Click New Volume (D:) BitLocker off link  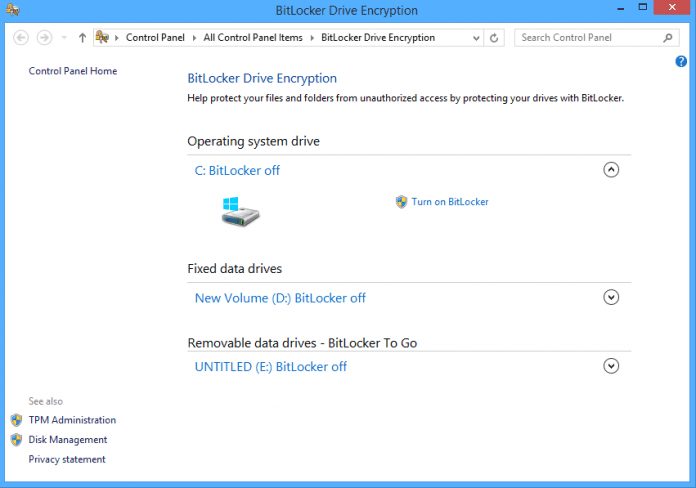[x=280, y=298]
